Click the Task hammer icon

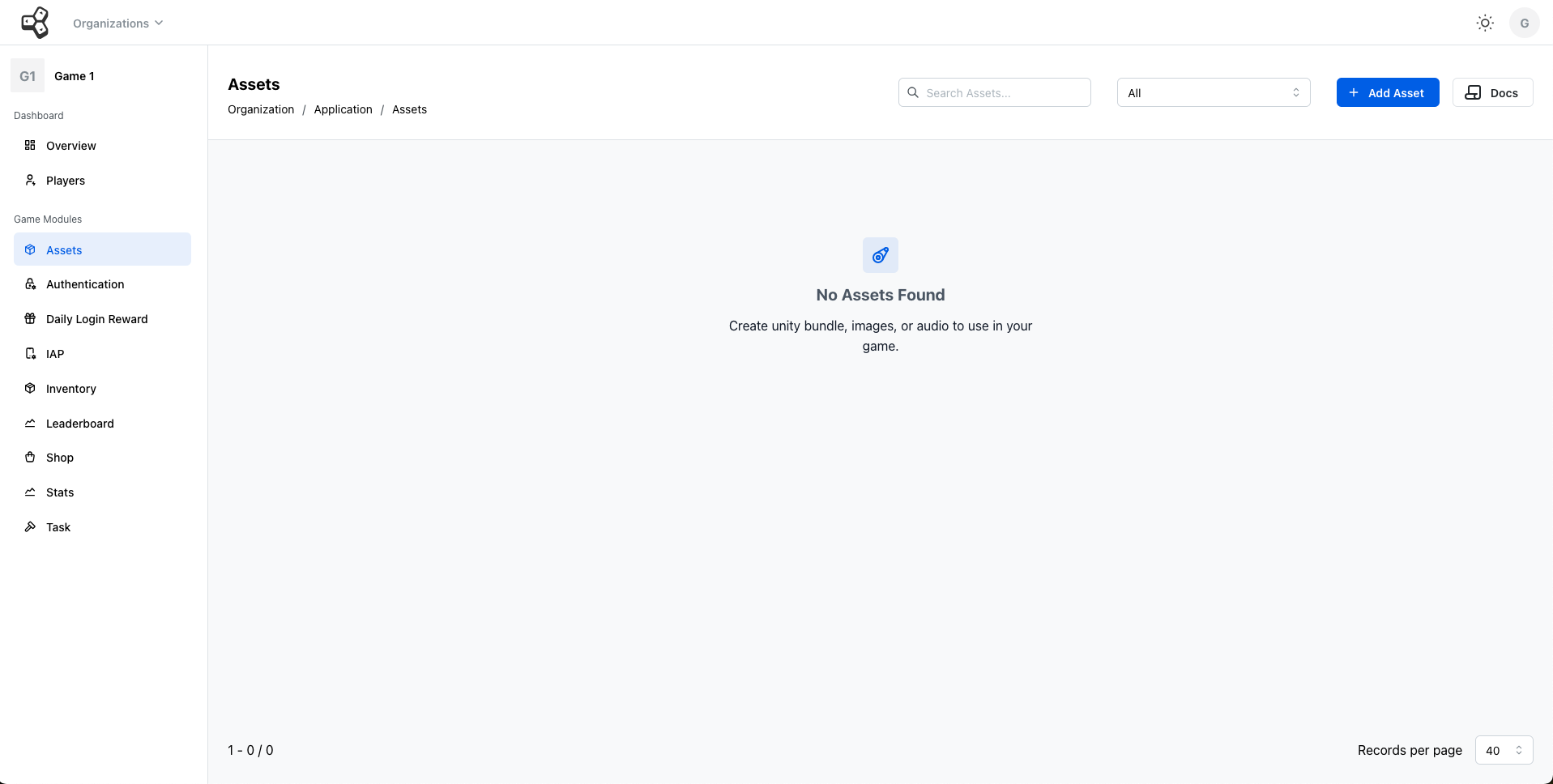[30, 526]
